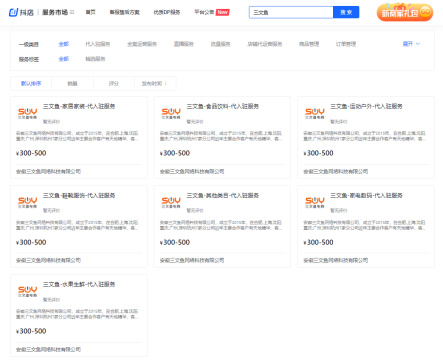
Task: Click ¥300-500 price on 其他类目 card
Action: 175,242
